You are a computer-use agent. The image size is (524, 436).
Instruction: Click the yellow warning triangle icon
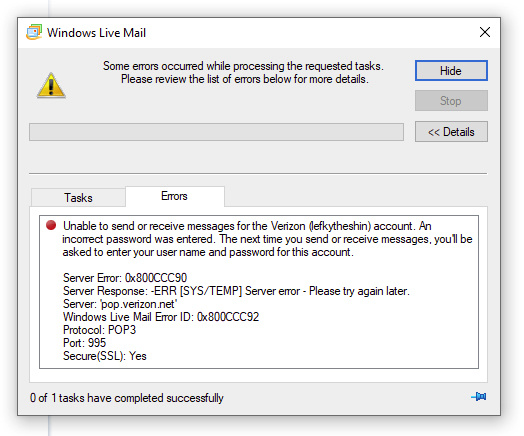coord(51,86)
